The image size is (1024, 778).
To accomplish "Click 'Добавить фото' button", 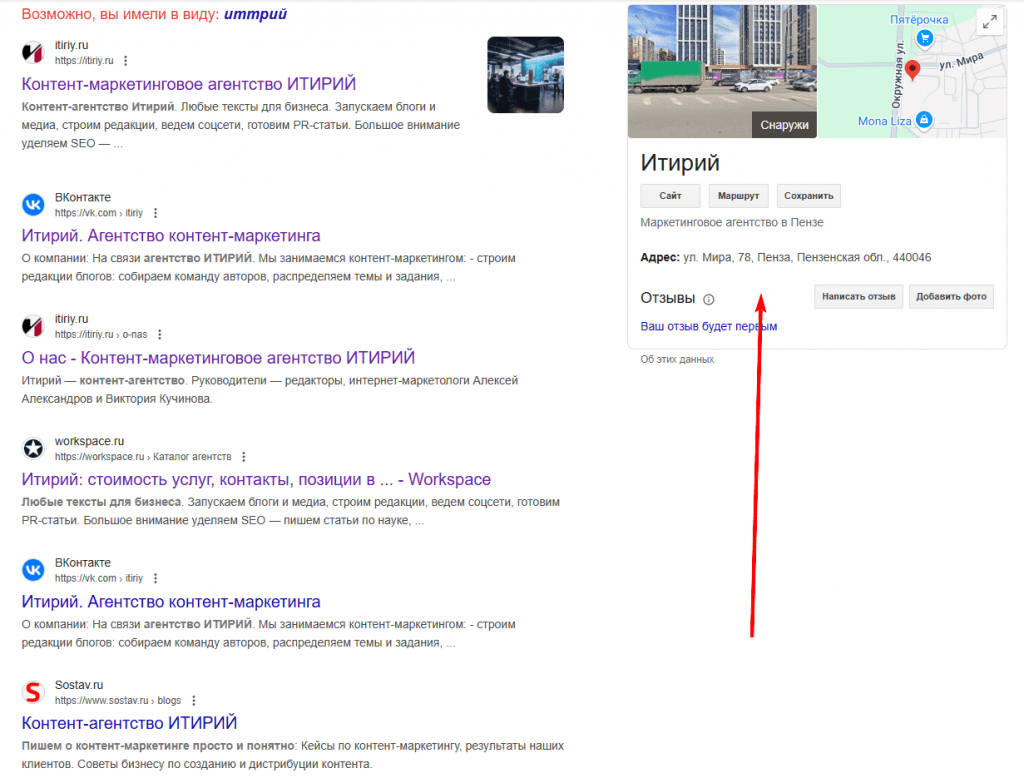I will pos(952,297).
